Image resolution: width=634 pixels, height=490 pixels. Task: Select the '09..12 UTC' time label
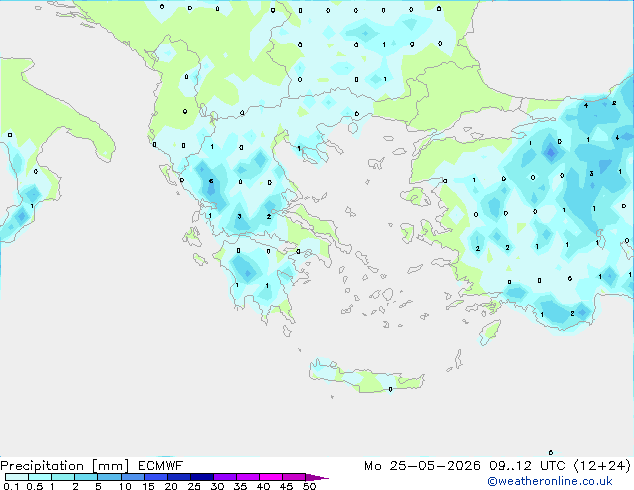pos(526,466)
